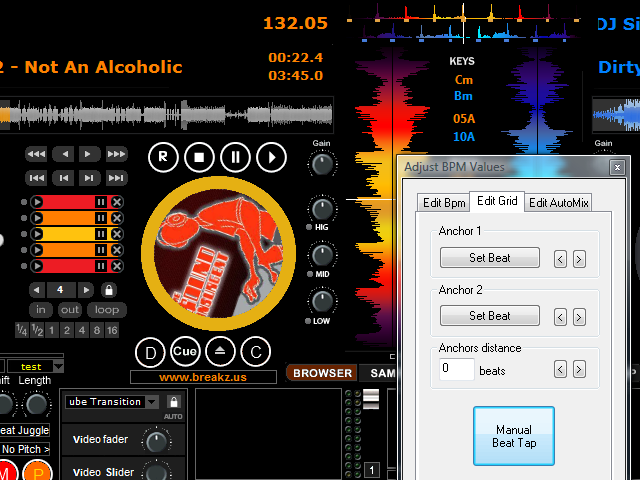Click the album art jog wheel
This screenshot has width=640, height=480.
click(218, 253)
